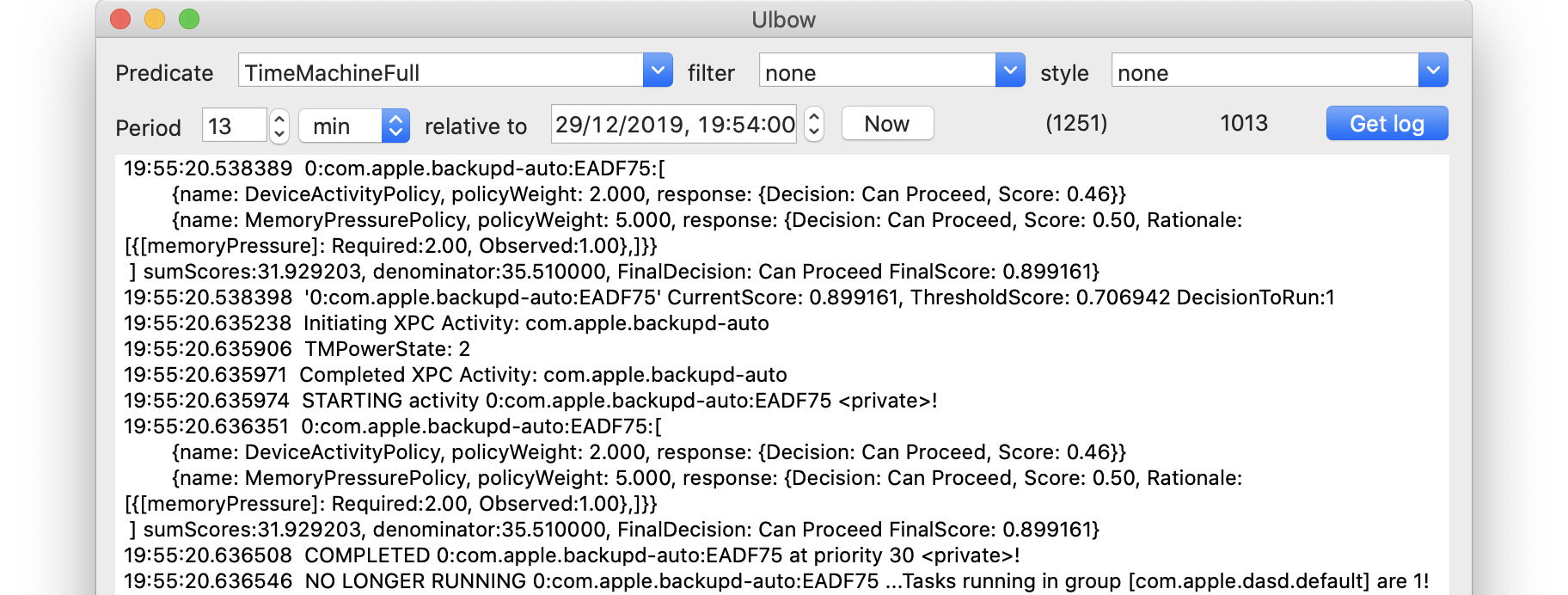Click the Get log button

[1387, 124]
